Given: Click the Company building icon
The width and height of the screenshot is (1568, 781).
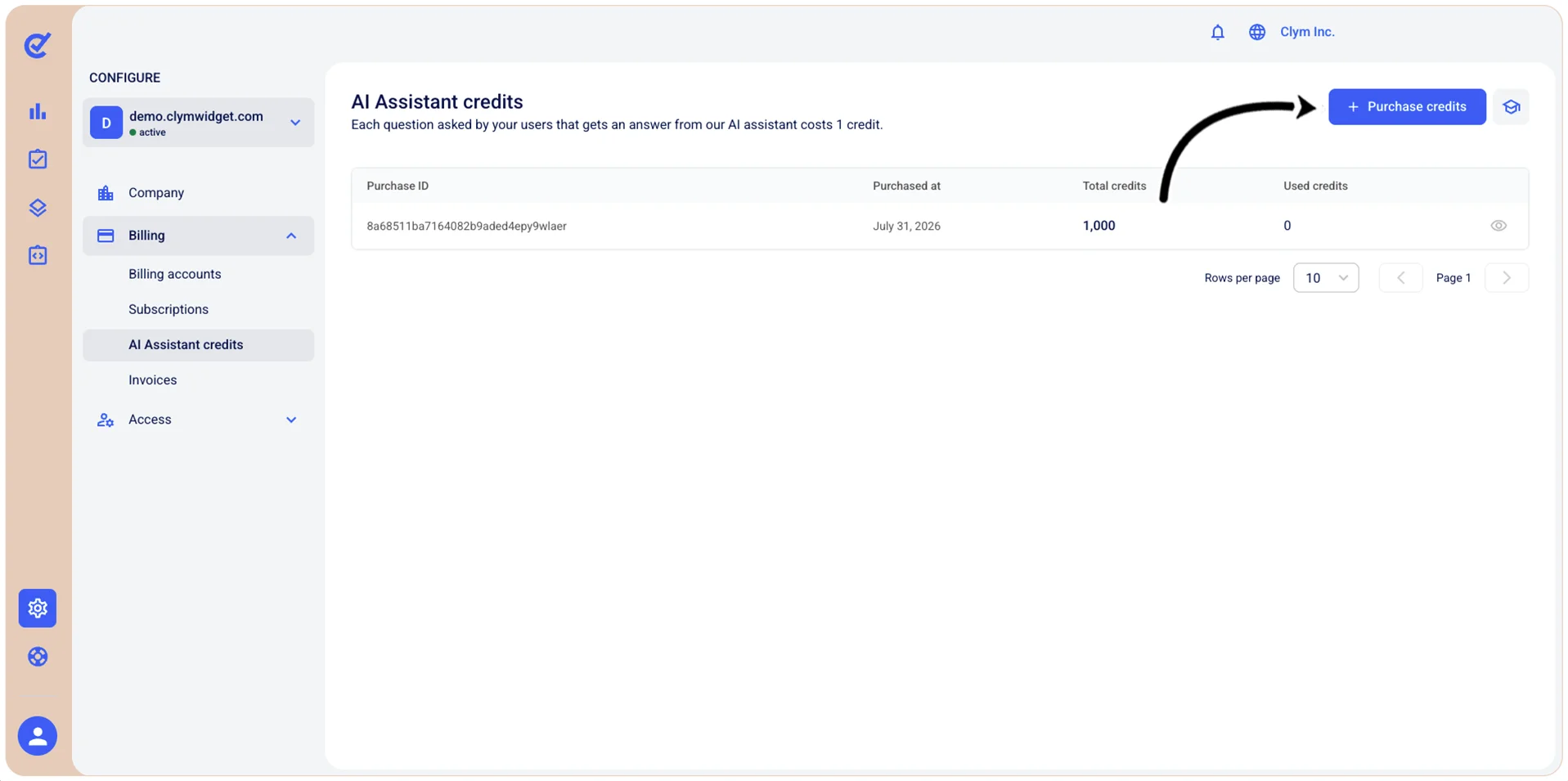Looking at the screenshot, I should pos(106,193).
